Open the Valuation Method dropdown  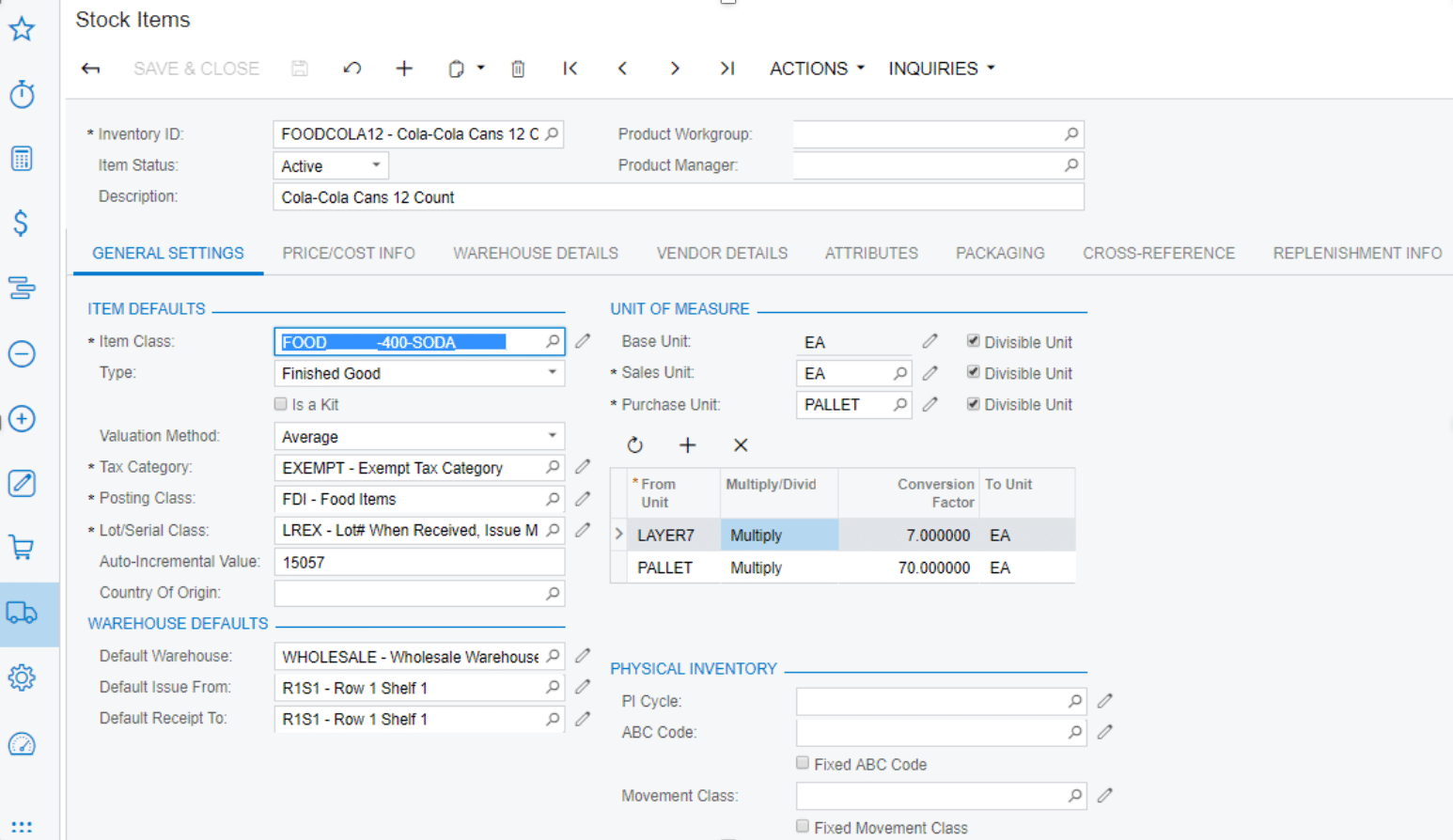click(x=553, y=436)
